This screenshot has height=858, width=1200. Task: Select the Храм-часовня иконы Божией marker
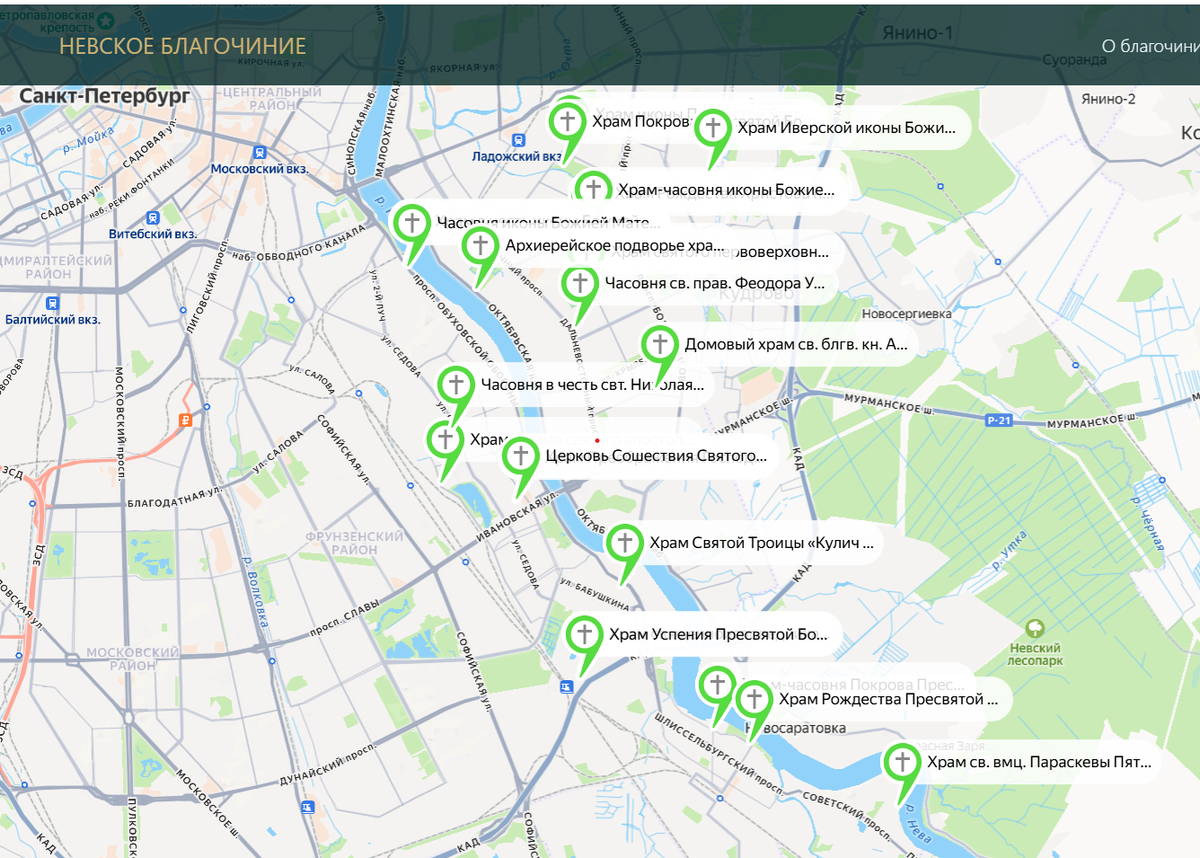pyautogui.click(x=593, y=189)
